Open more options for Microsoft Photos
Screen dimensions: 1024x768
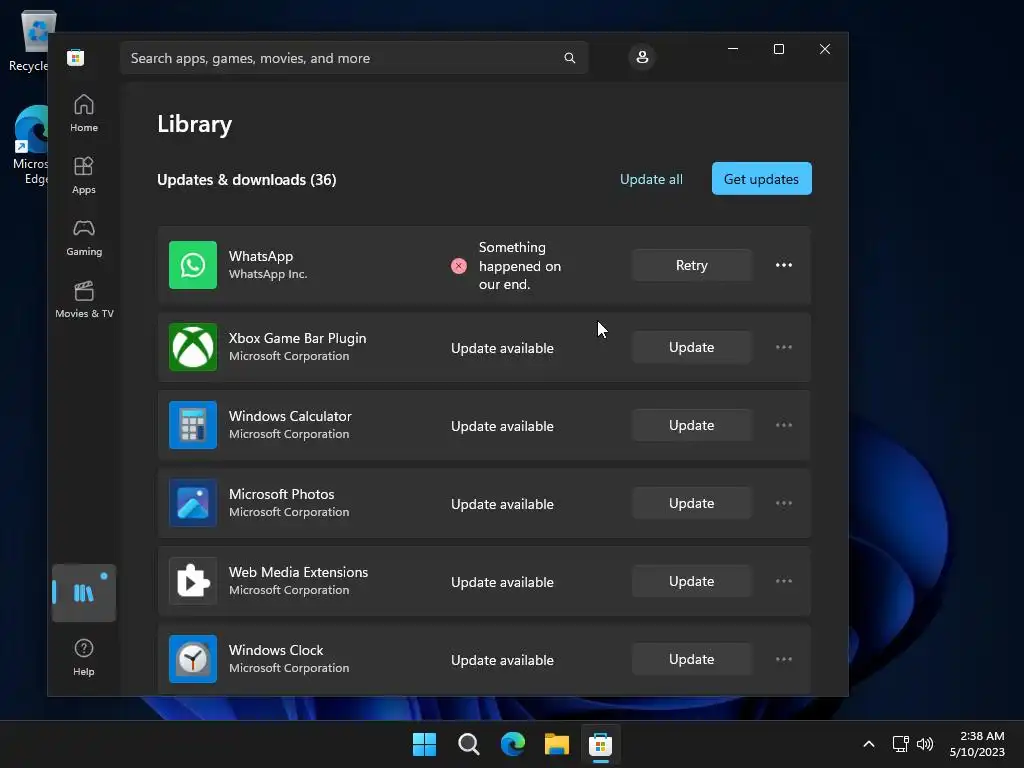pyautogui.click(x=784, y=504)
